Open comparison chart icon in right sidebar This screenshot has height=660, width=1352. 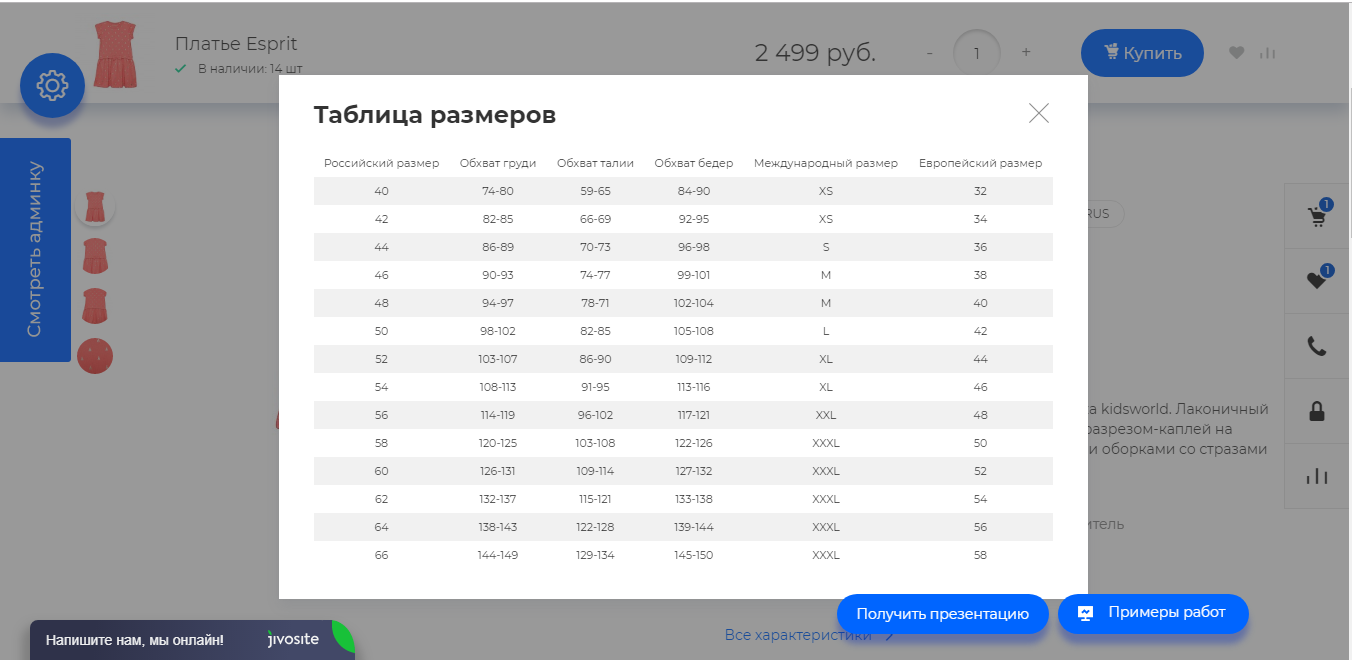click(1317, 476)
